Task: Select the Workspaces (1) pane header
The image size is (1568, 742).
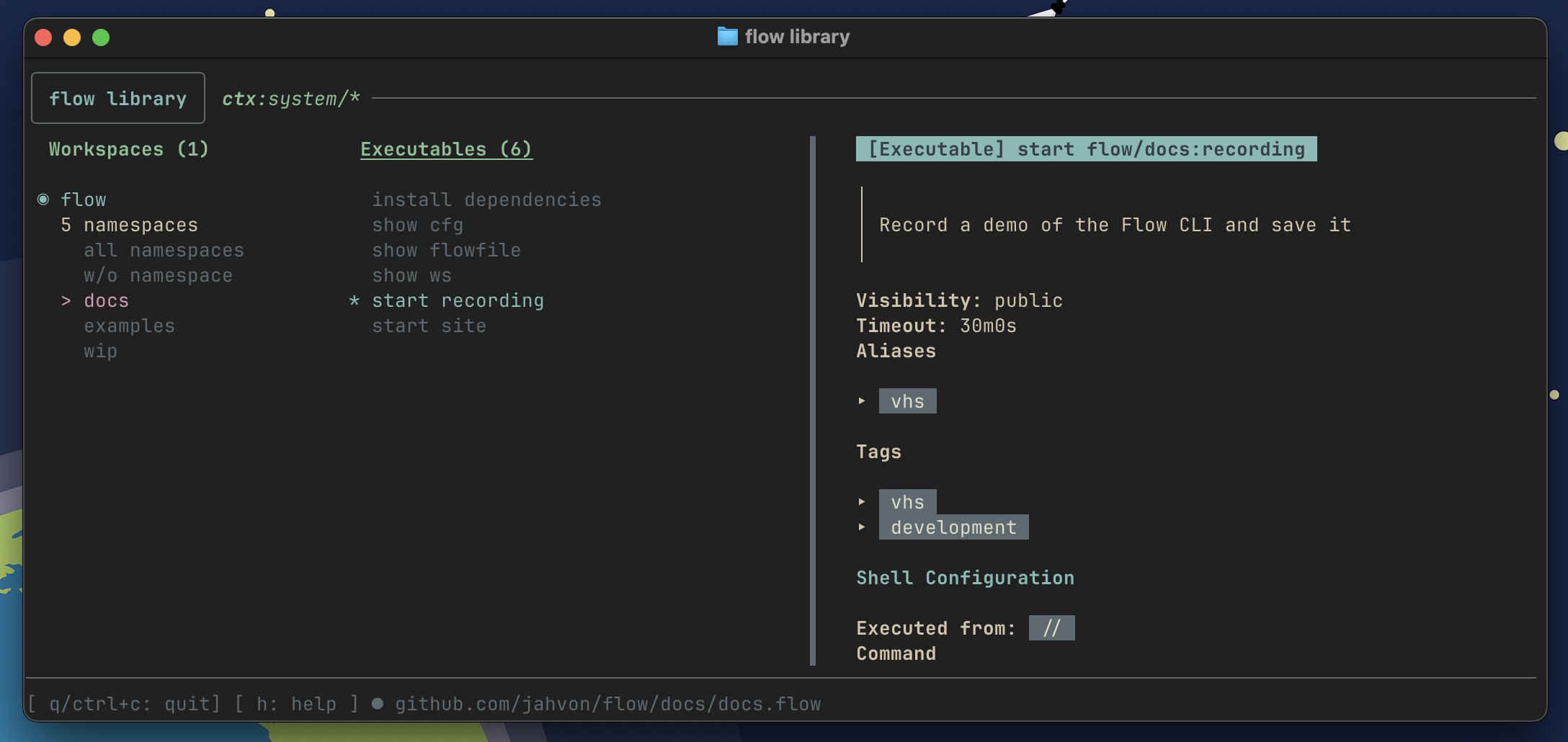Action: pos(129,149)
